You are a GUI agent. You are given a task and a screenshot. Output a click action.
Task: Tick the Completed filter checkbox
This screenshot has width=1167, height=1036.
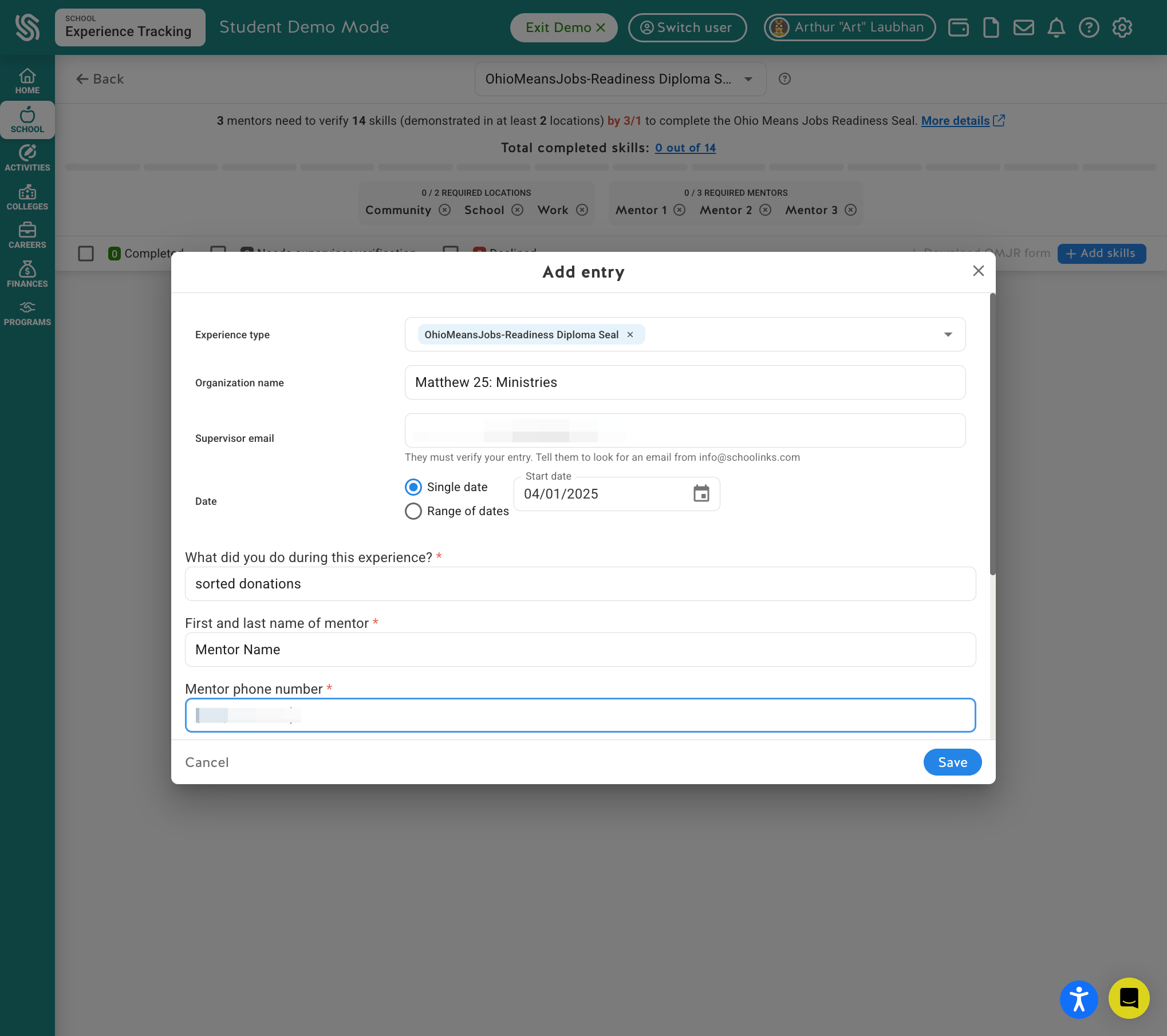tap(86, 254)
